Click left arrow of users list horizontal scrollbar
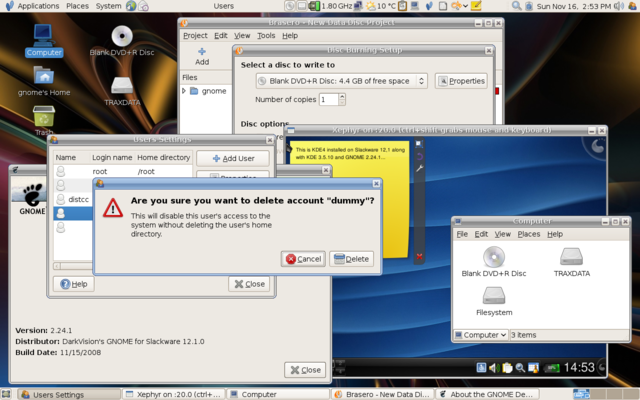Image resolution: width=640 pixels, height=400 pixels. (x=57, y=266)
